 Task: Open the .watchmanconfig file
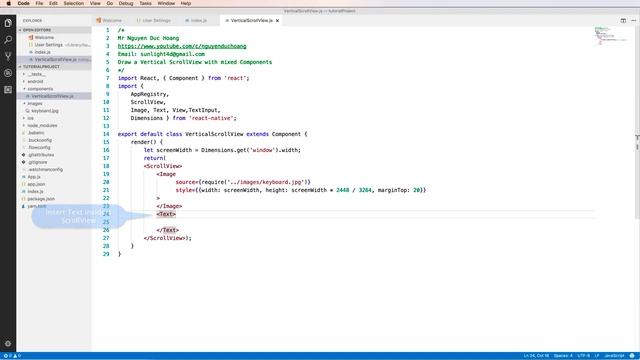click(x=45, y=170)
